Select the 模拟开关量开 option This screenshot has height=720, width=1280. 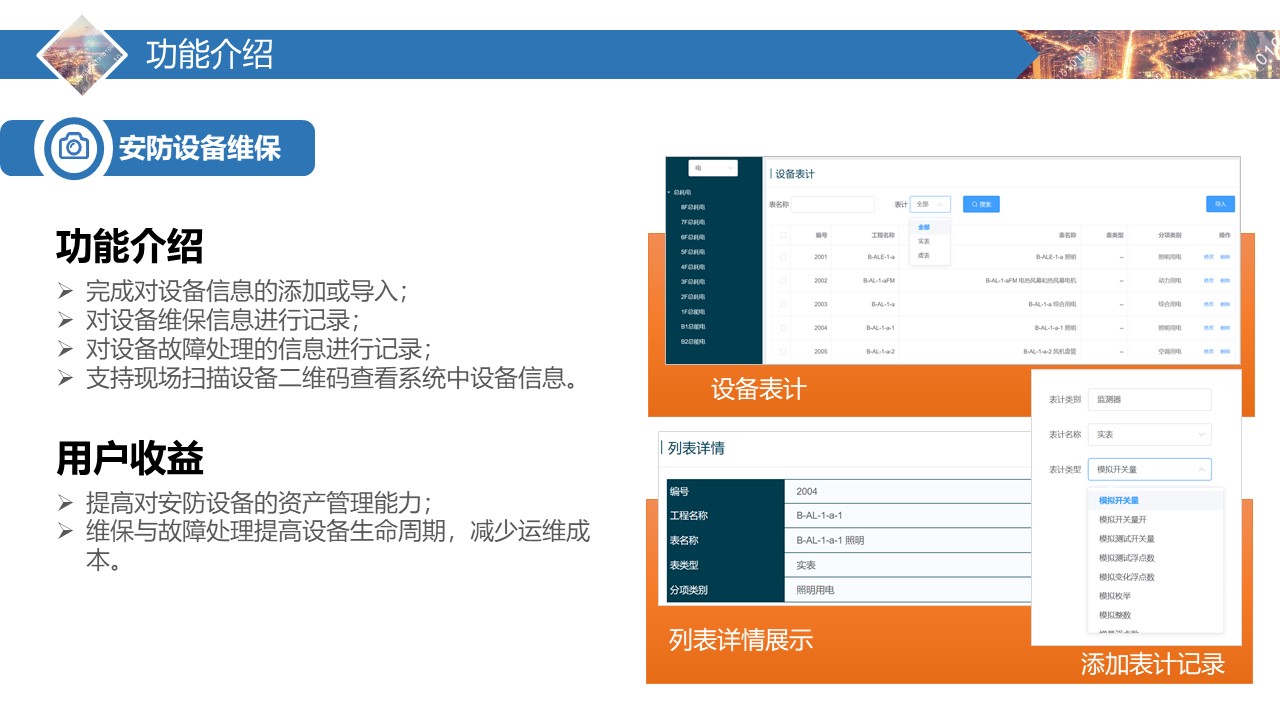click(x=1155, y=519)
